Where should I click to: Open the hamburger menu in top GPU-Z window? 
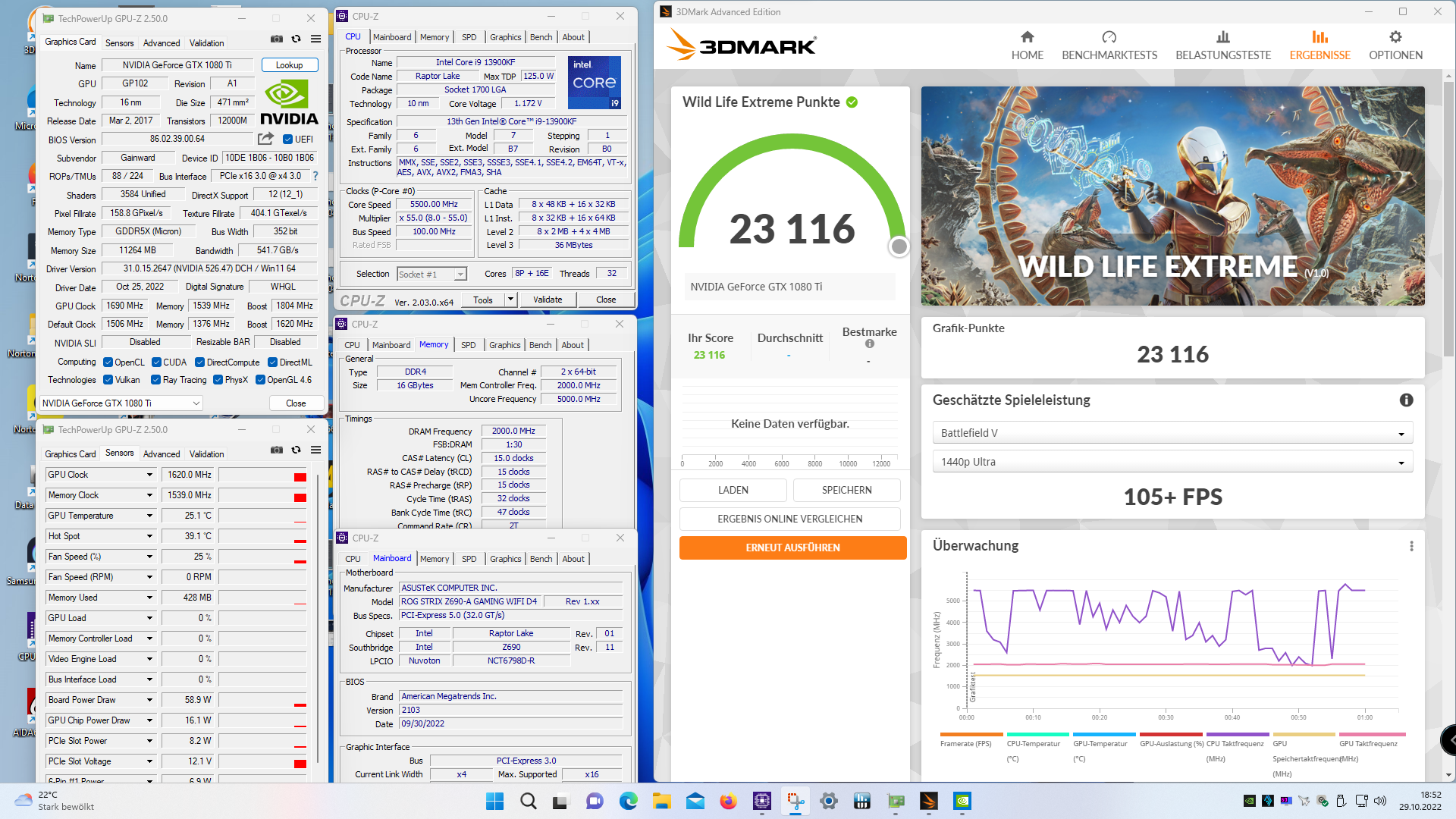[x=316, y=39]
